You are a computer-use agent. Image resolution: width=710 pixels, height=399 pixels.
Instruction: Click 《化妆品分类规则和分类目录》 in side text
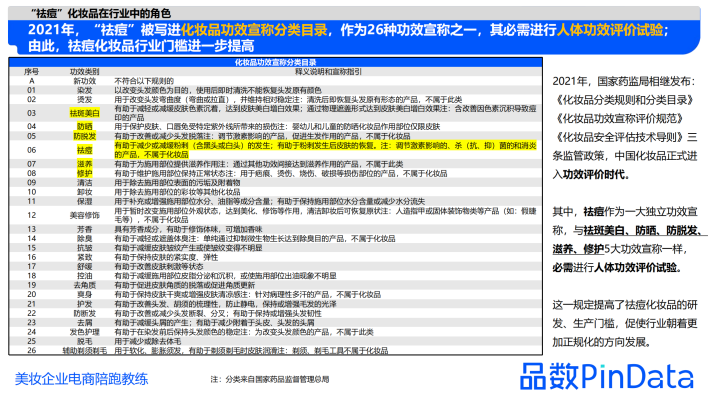[623, 100]
